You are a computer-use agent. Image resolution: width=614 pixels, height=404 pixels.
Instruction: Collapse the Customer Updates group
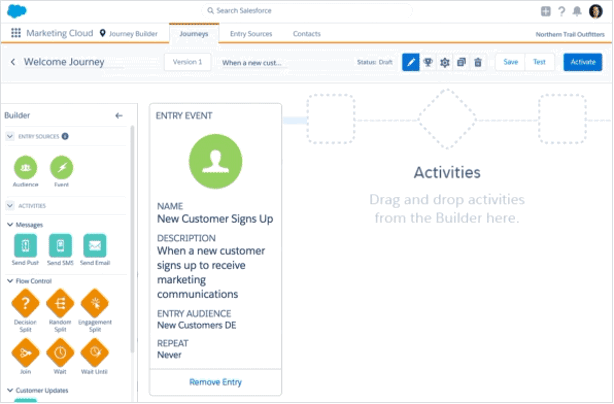[x=10, y=390]
